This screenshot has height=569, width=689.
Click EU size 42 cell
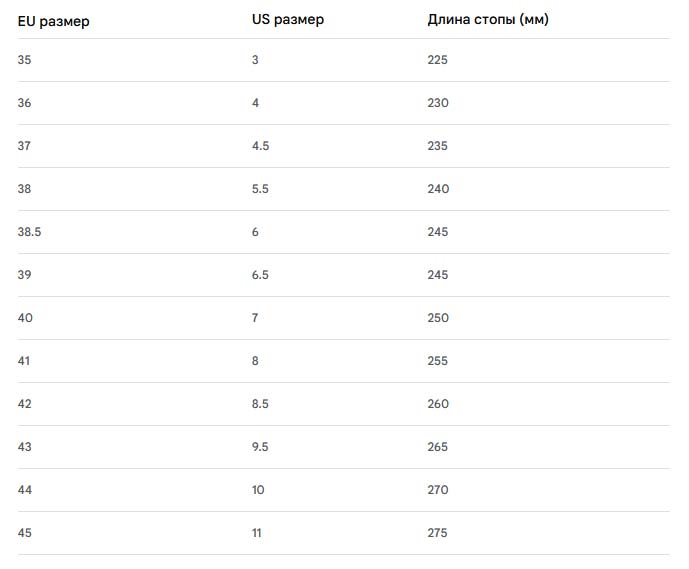25,404
